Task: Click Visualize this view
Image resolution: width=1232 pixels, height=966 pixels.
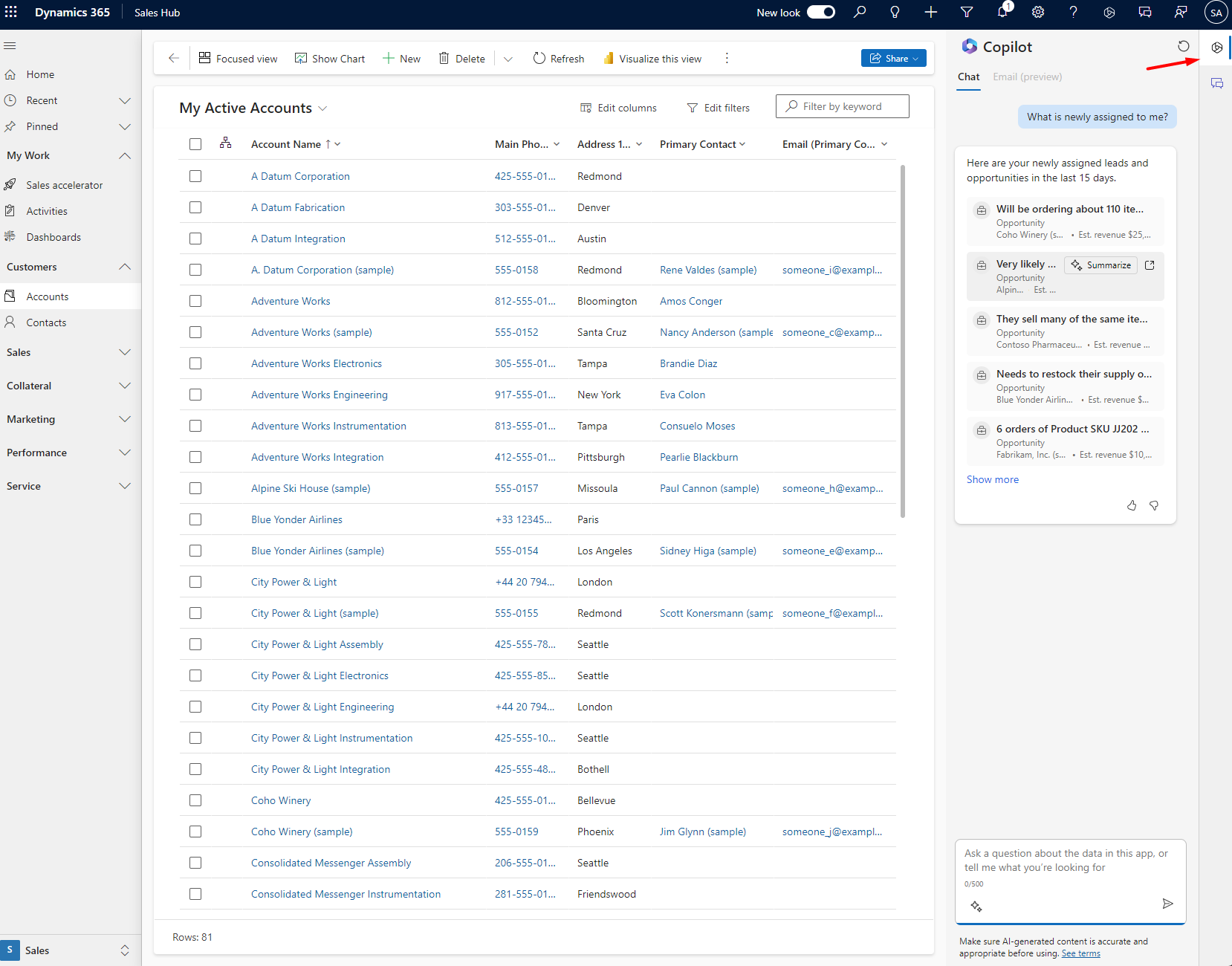Action: coord(652,59)
